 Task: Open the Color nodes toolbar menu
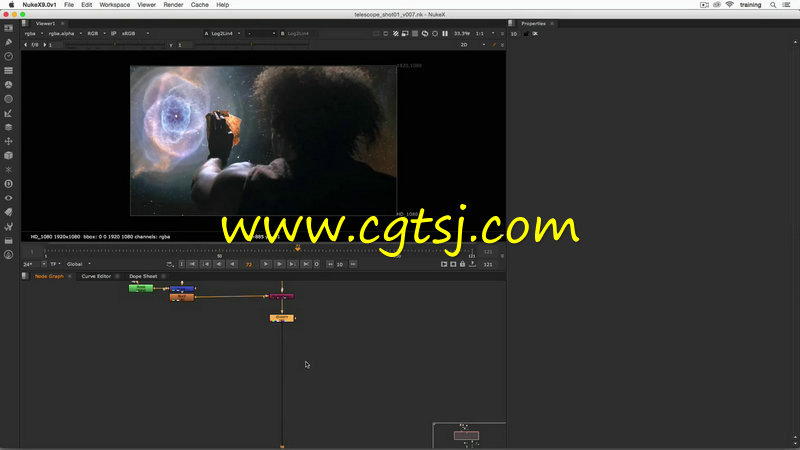[x=9, y=85]
